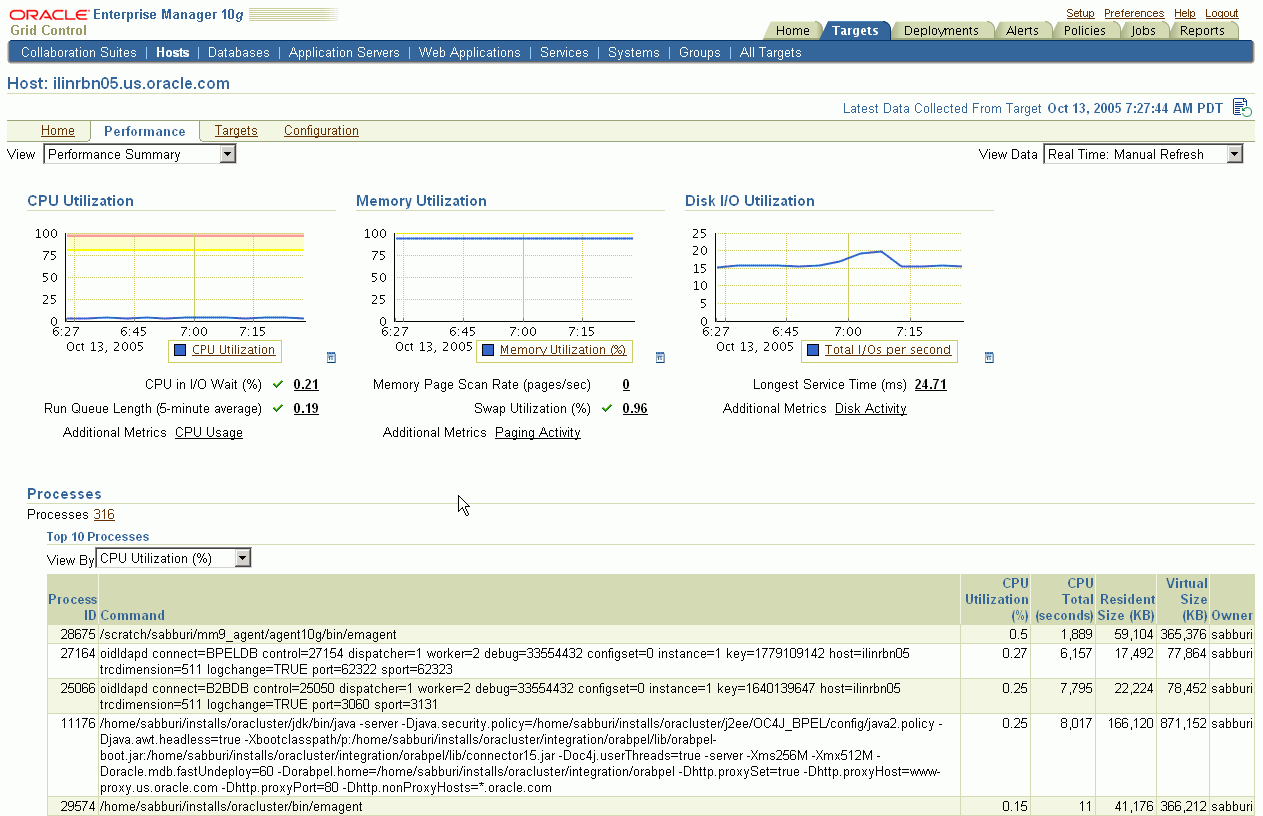Screen dimensions: 1263x816
Task: Open the Performance Summary view dropdown
Action: point(228,153)
